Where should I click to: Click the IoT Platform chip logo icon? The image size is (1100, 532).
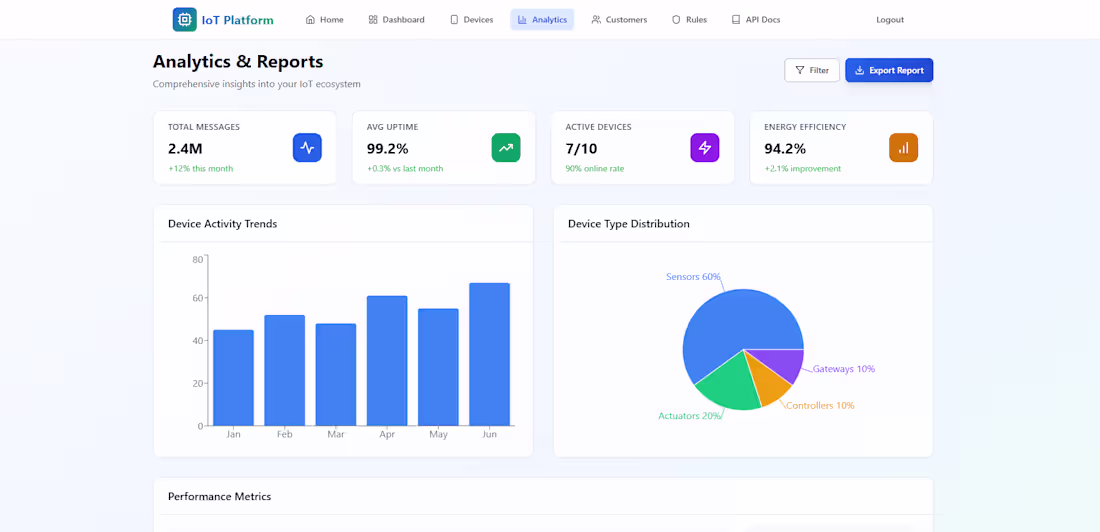pyautogui.click(x=185, y=20)
